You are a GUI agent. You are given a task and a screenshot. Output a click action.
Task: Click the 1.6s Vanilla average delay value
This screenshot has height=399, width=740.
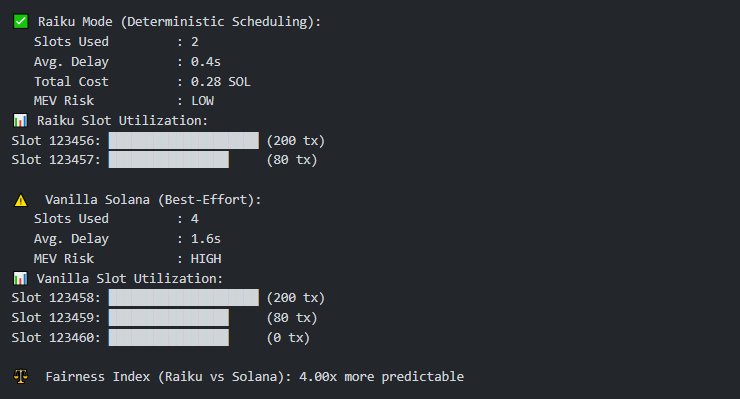[x=206, y=239]
